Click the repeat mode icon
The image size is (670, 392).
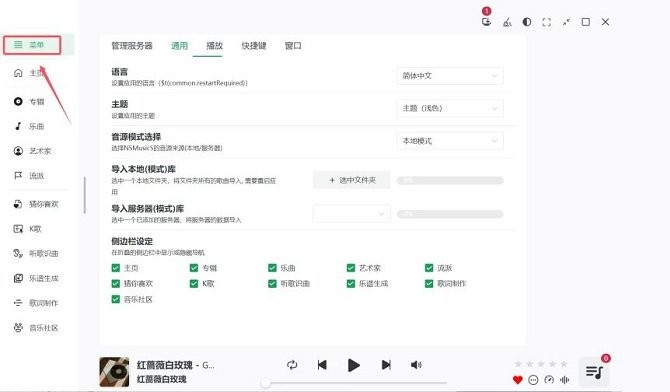click(x=292, y=365)
